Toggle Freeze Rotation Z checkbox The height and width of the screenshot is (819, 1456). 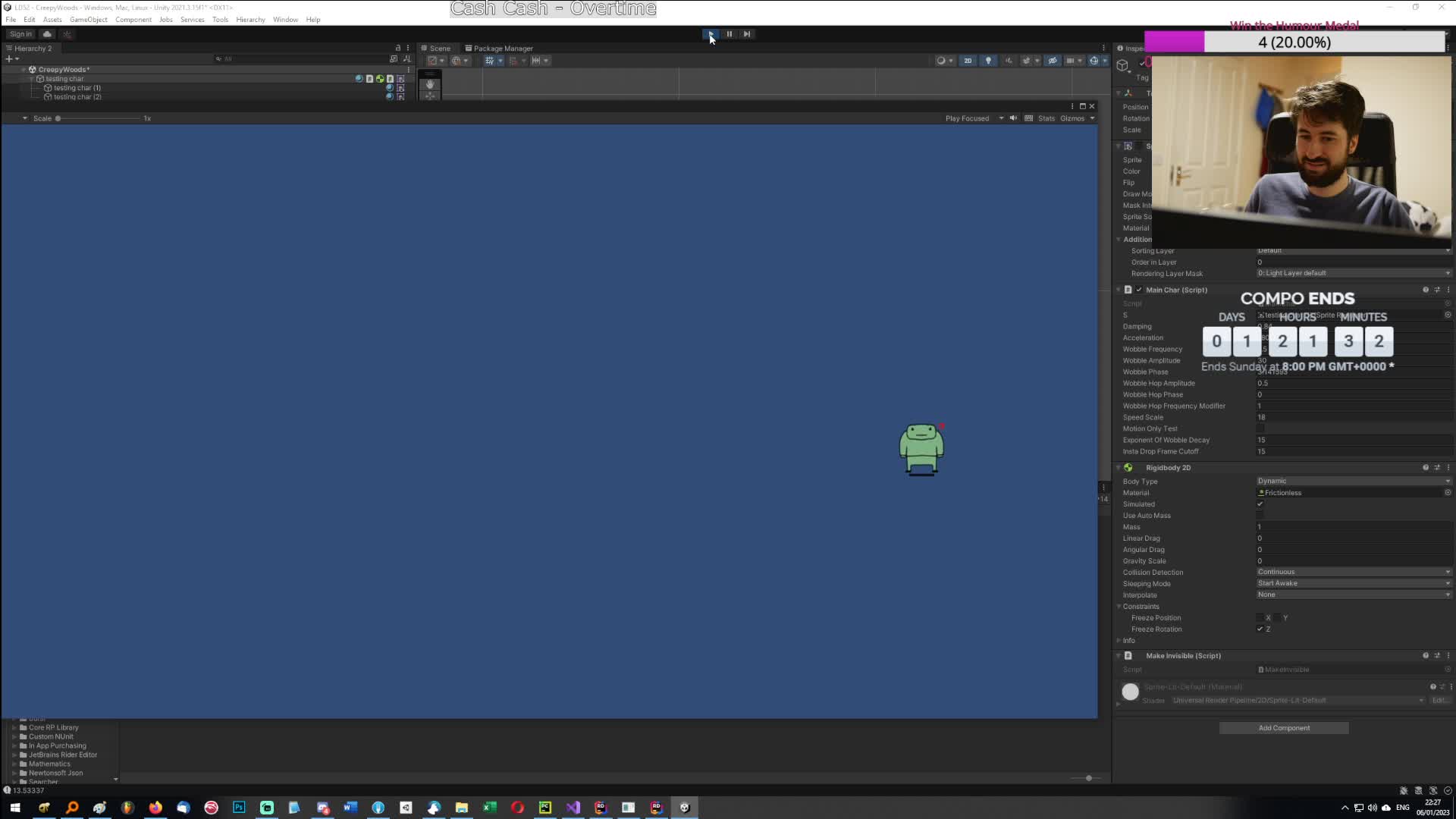pyautogui.click(x=1260, y=629)
